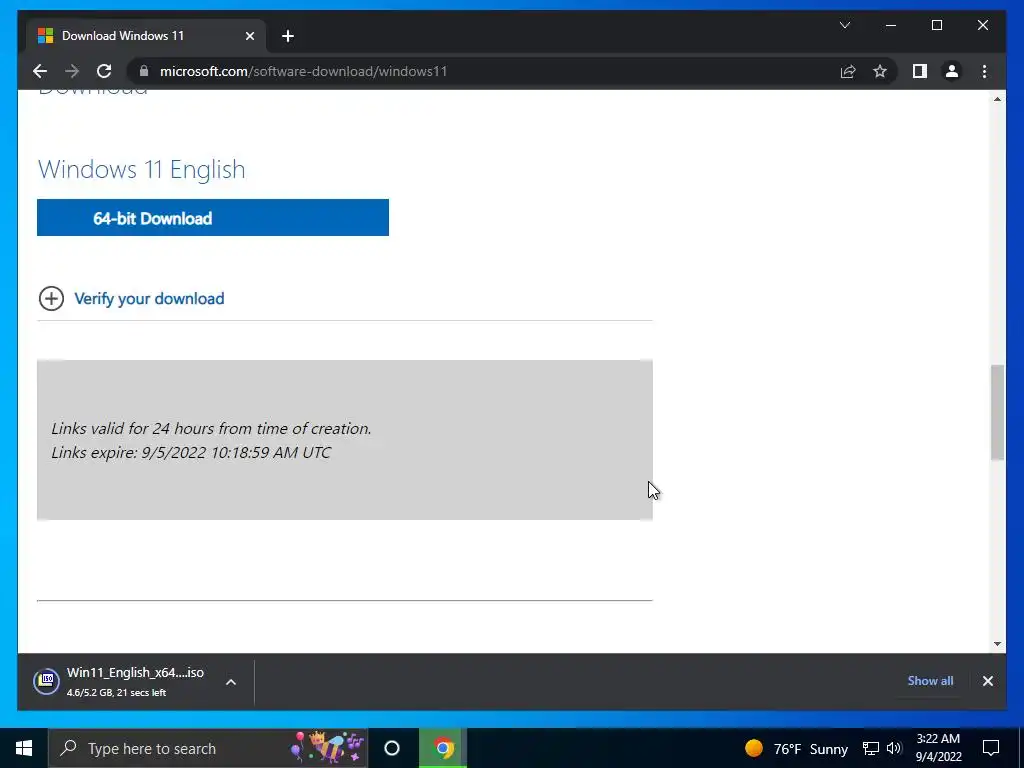Click the page vertical scrollbar thumb

click(997, 412)
